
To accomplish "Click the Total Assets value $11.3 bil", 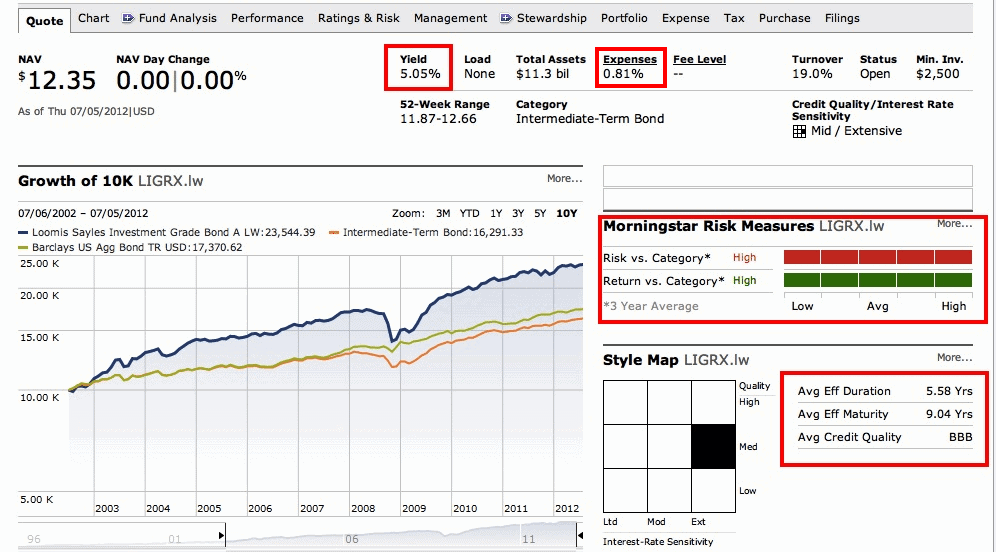I will [542, 74].
